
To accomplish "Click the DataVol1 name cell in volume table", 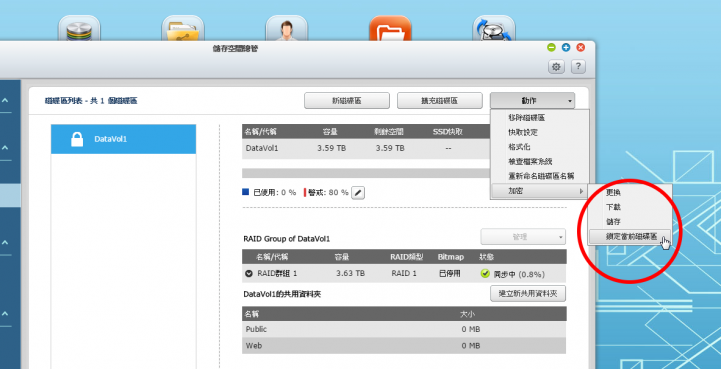I will [262, 149].
